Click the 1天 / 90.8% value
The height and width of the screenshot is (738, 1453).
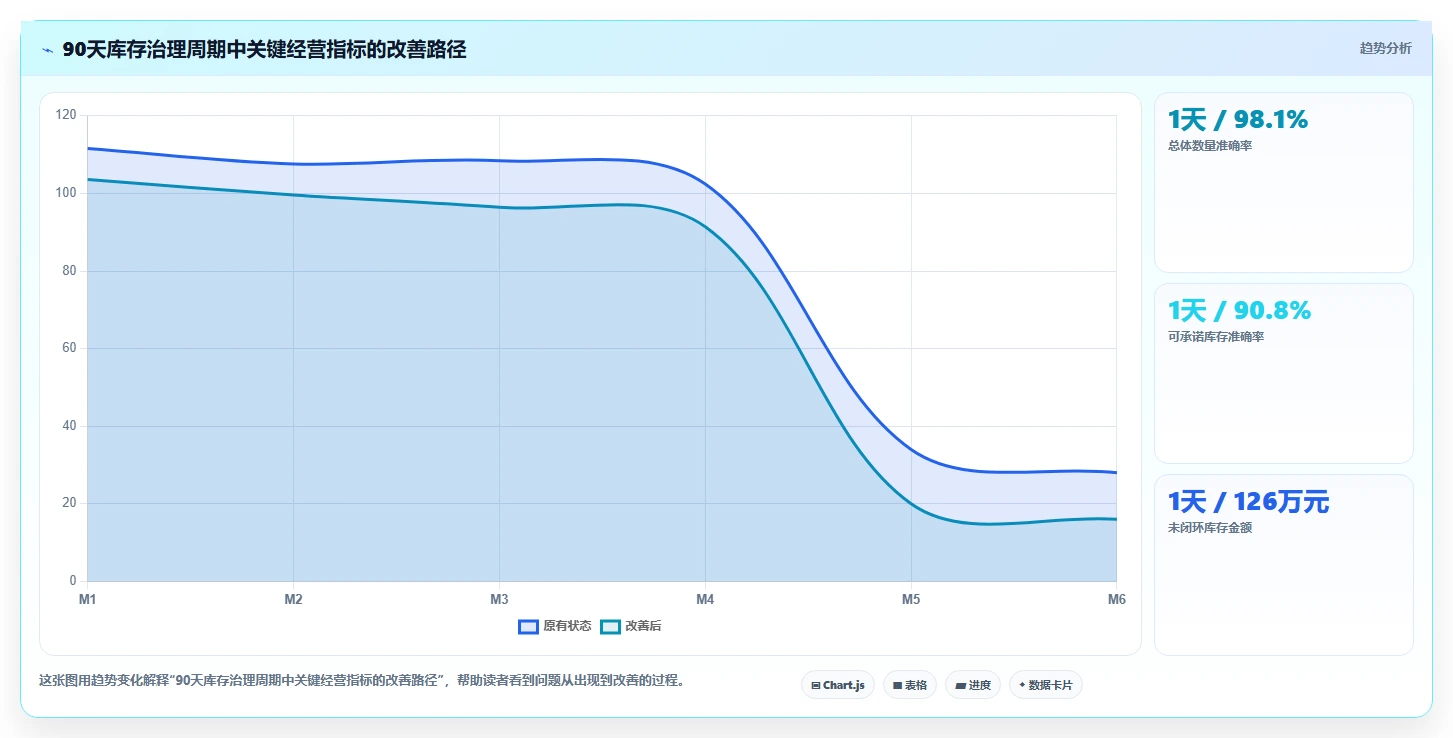click(1239, 311)
